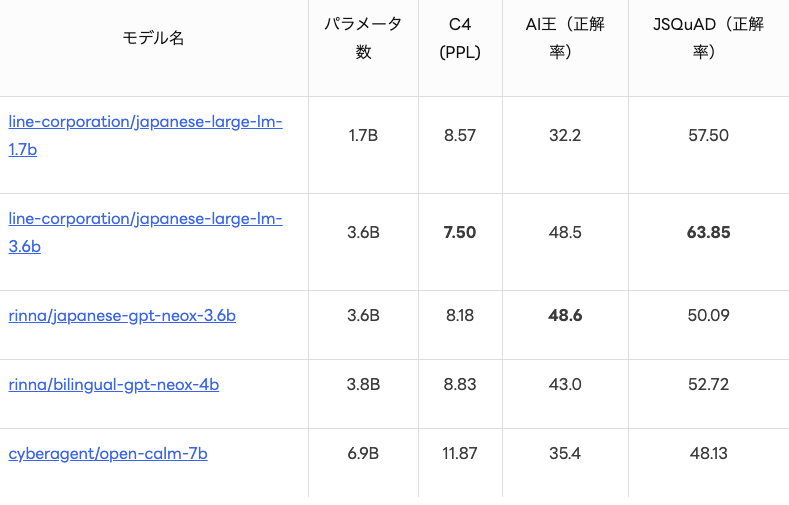Click the 6.9B parameter count cell
Screen dimensions: 789x505
[363, 454]
